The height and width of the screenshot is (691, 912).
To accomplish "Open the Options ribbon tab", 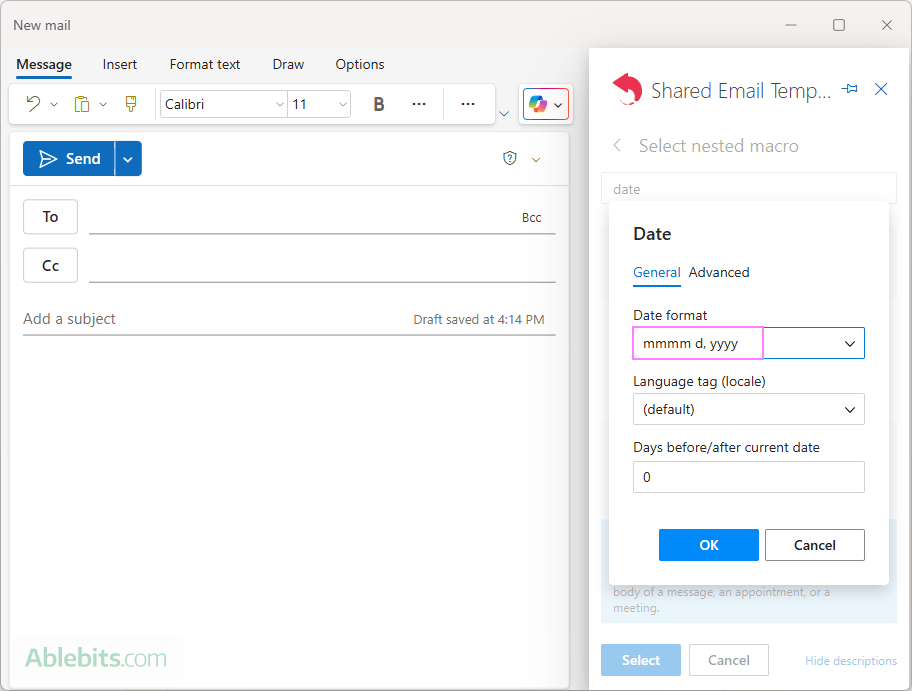I will tap(360, 65).
